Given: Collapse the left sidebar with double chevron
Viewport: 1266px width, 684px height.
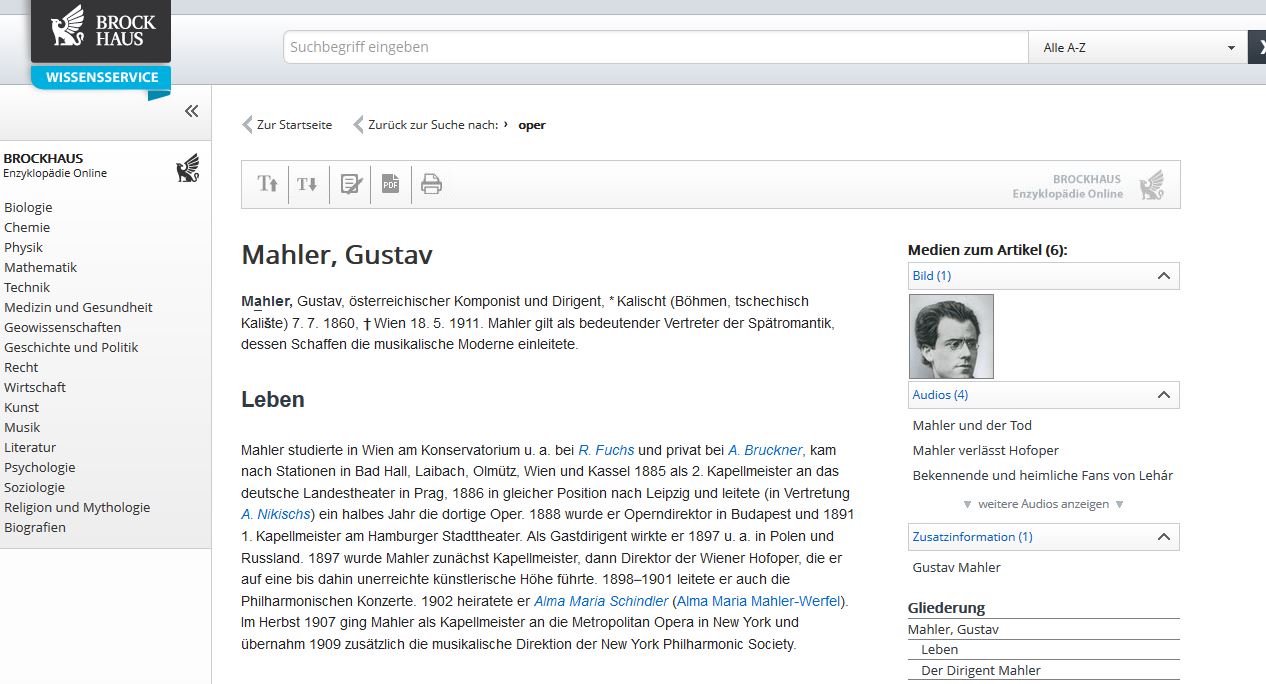Looking at the screenshot, I should point(191,111).
